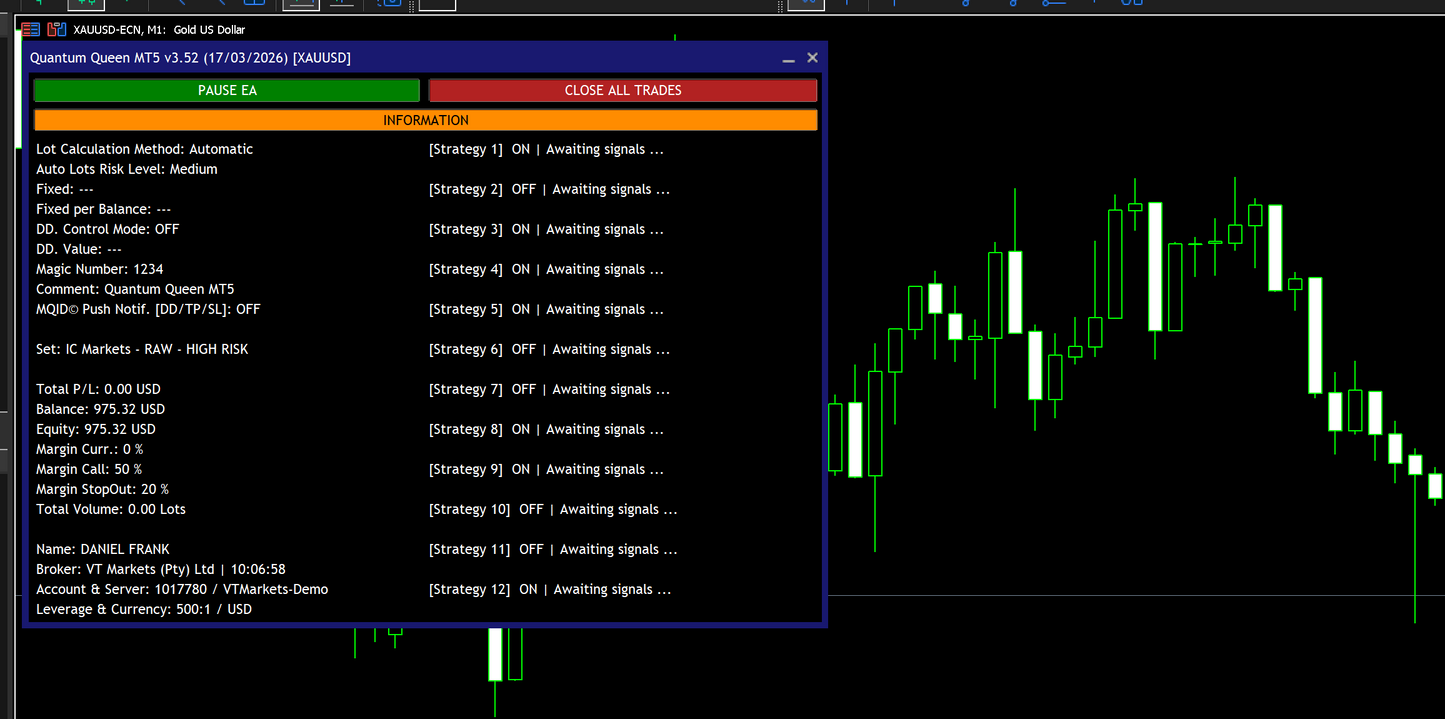Screen dimensions: 1445x719
Task: Close the Quantum Queen MT5 panel
Action: (812, 58)
